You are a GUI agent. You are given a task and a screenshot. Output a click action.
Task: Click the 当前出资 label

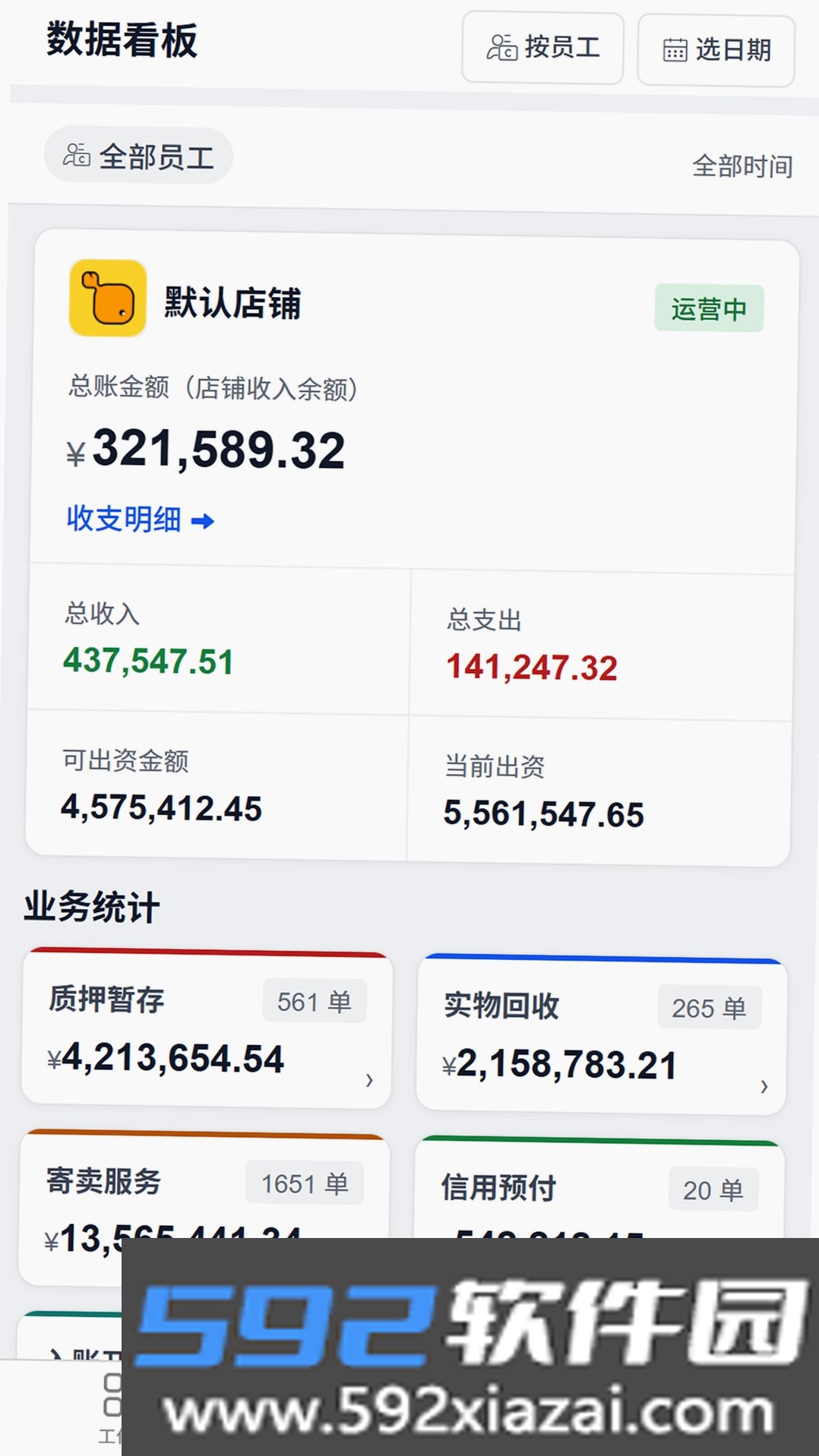495,766
